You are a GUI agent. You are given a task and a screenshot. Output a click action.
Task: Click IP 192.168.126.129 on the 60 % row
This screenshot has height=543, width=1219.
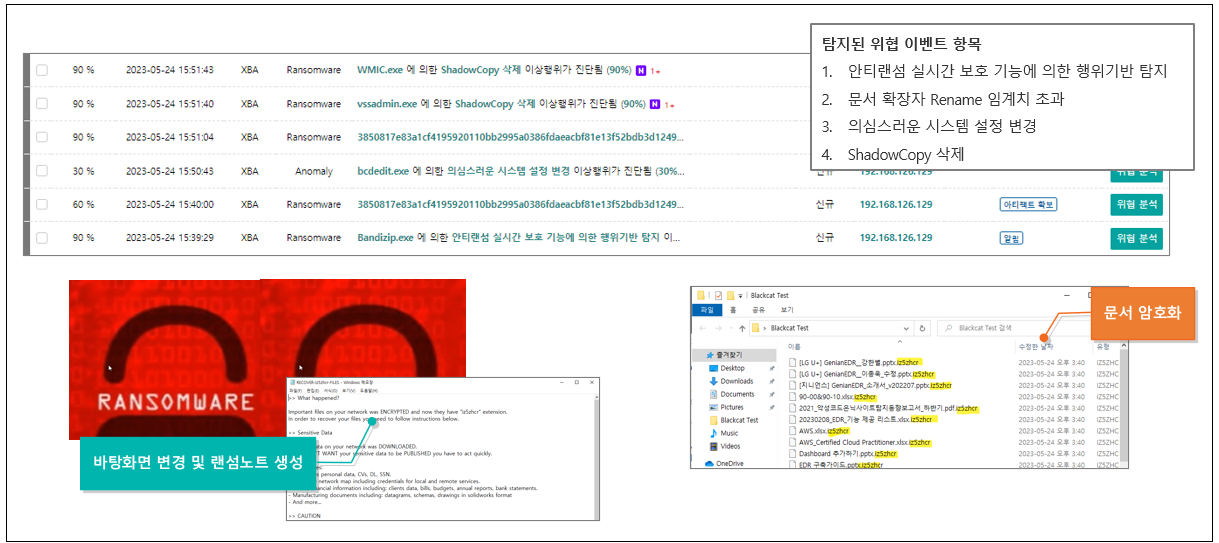click(x=896, y=204)
